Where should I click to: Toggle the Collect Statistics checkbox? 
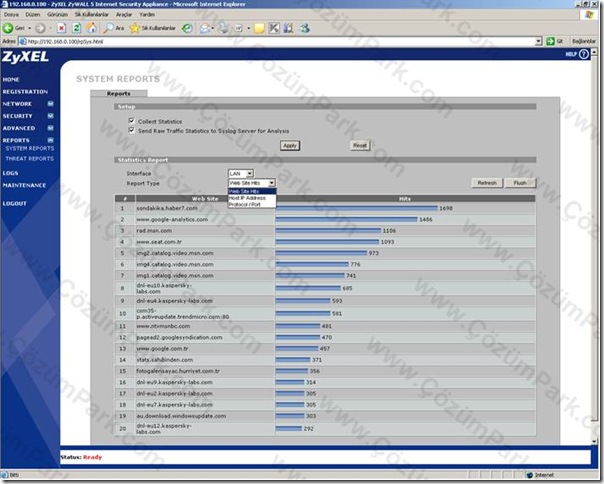(131, 121)
